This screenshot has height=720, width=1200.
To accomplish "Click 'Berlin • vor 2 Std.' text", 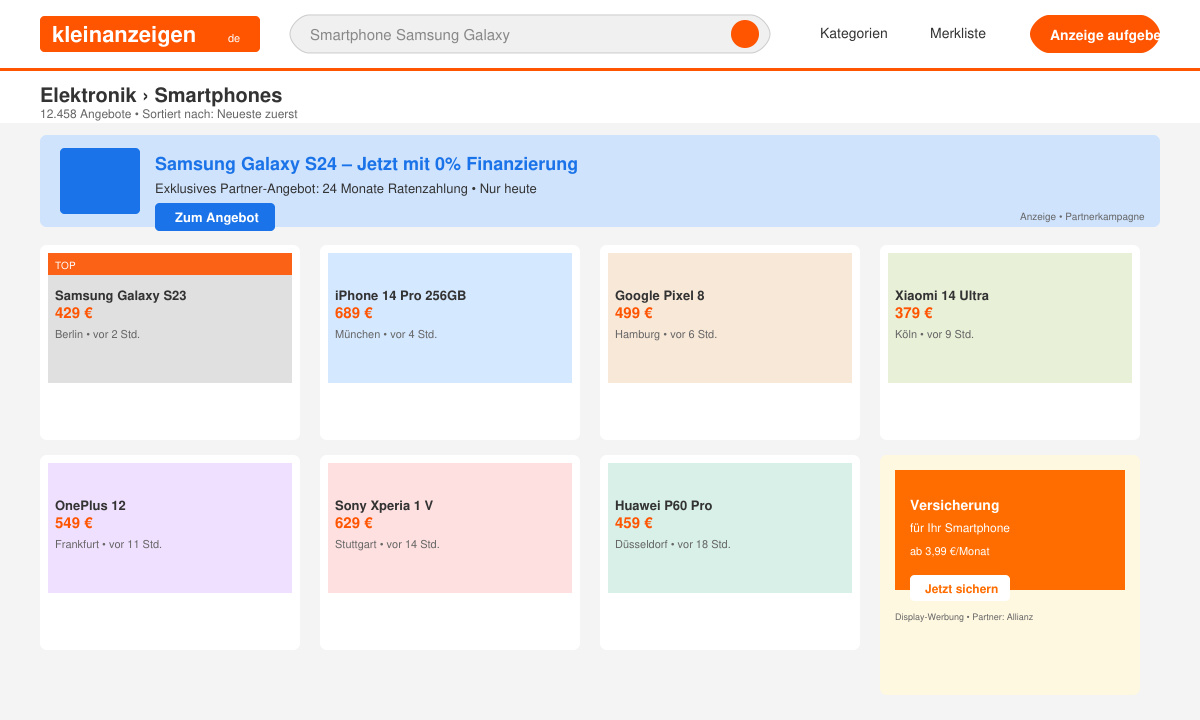I will click(x=97, y=334).
